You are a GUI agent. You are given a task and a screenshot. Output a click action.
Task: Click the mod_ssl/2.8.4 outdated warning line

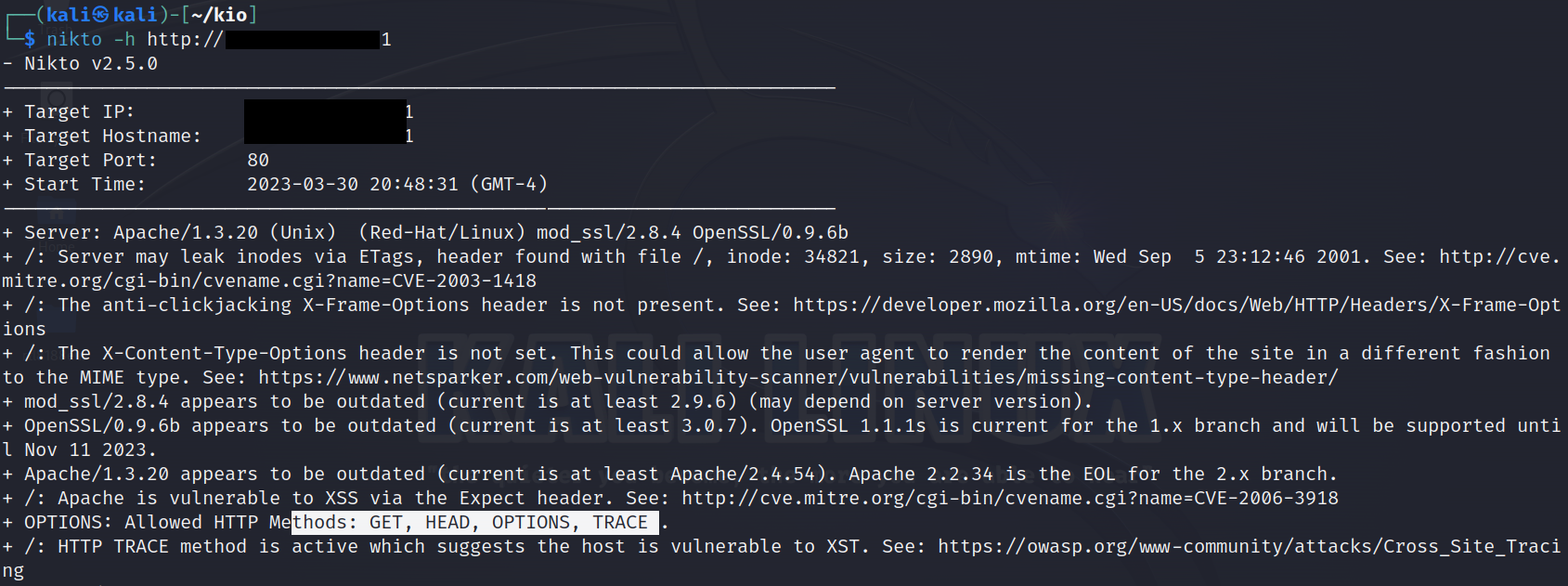[x=557, y=401]
